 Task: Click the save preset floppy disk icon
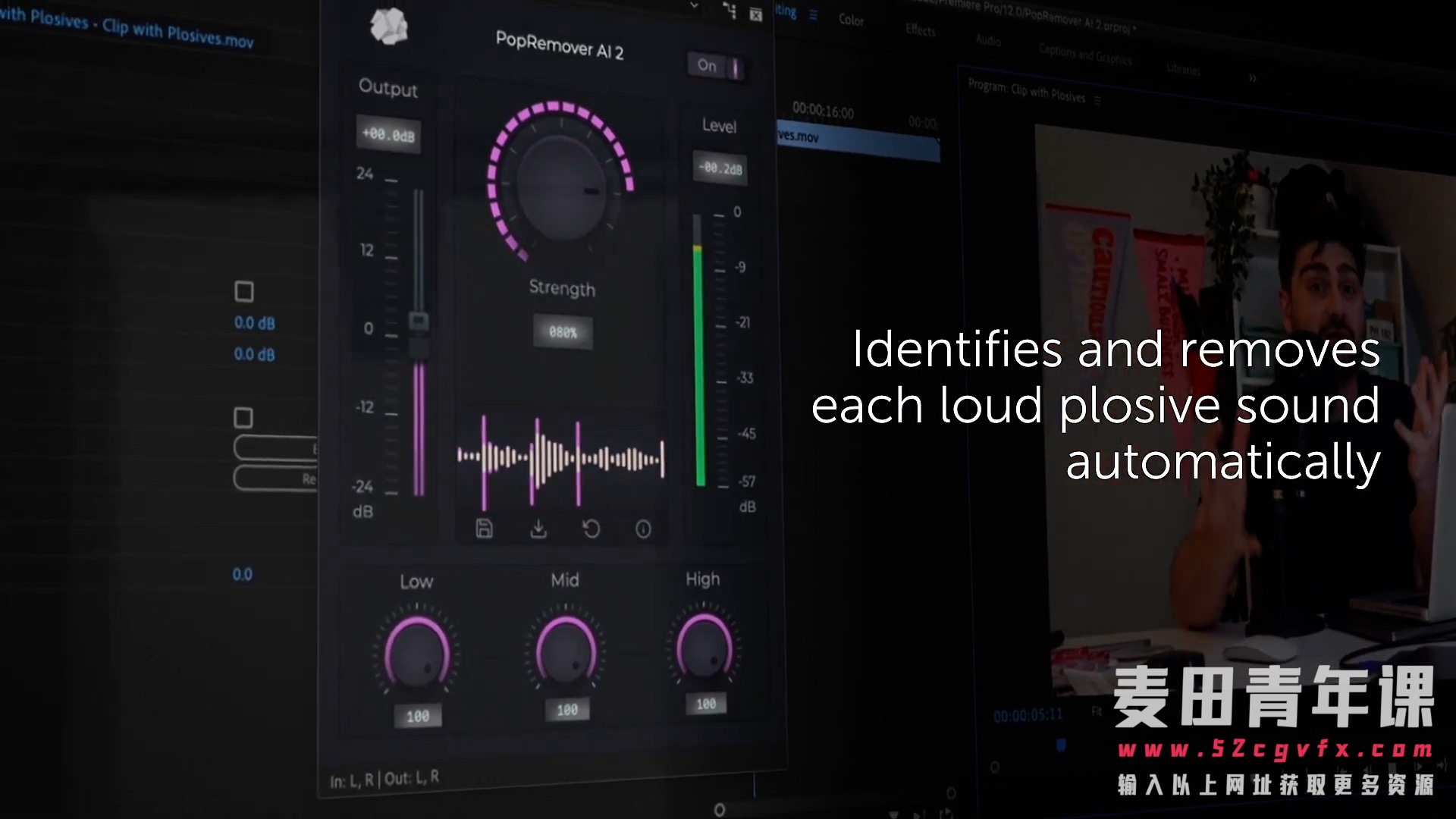point(484,529)
